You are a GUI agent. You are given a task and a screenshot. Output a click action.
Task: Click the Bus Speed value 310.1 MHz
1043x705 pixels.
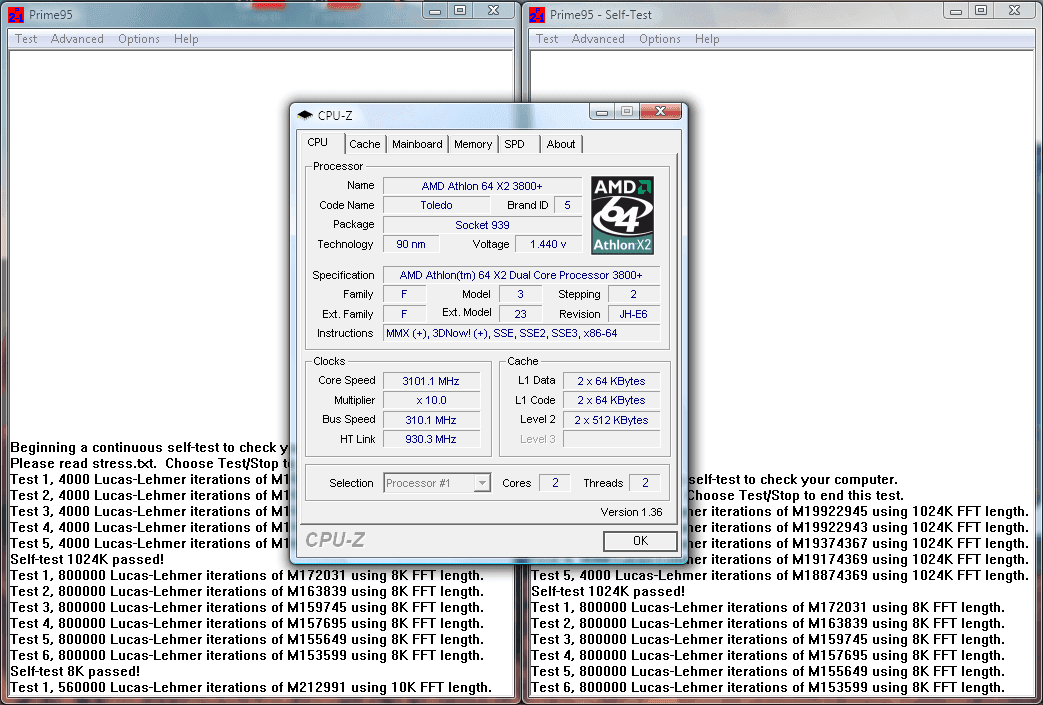[x=431, y=420]
